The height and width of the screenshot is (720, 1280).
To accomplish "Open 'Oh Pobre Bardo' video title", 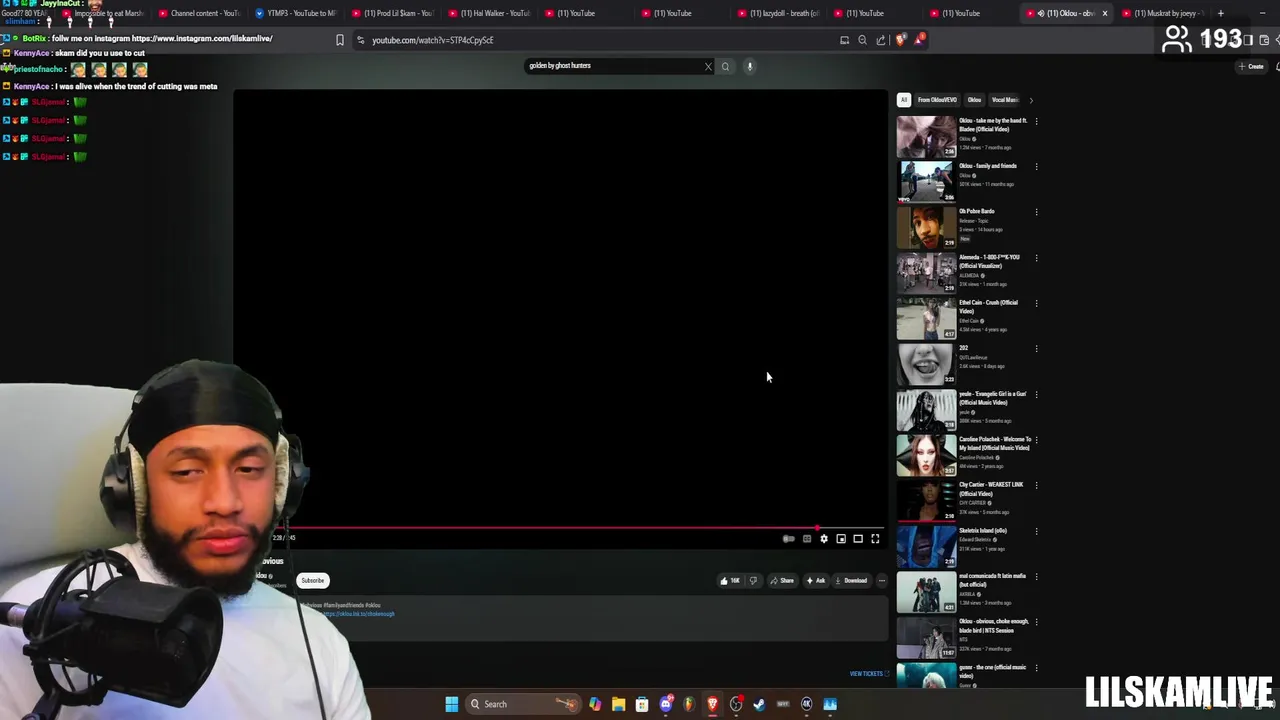I will (978, 211).
